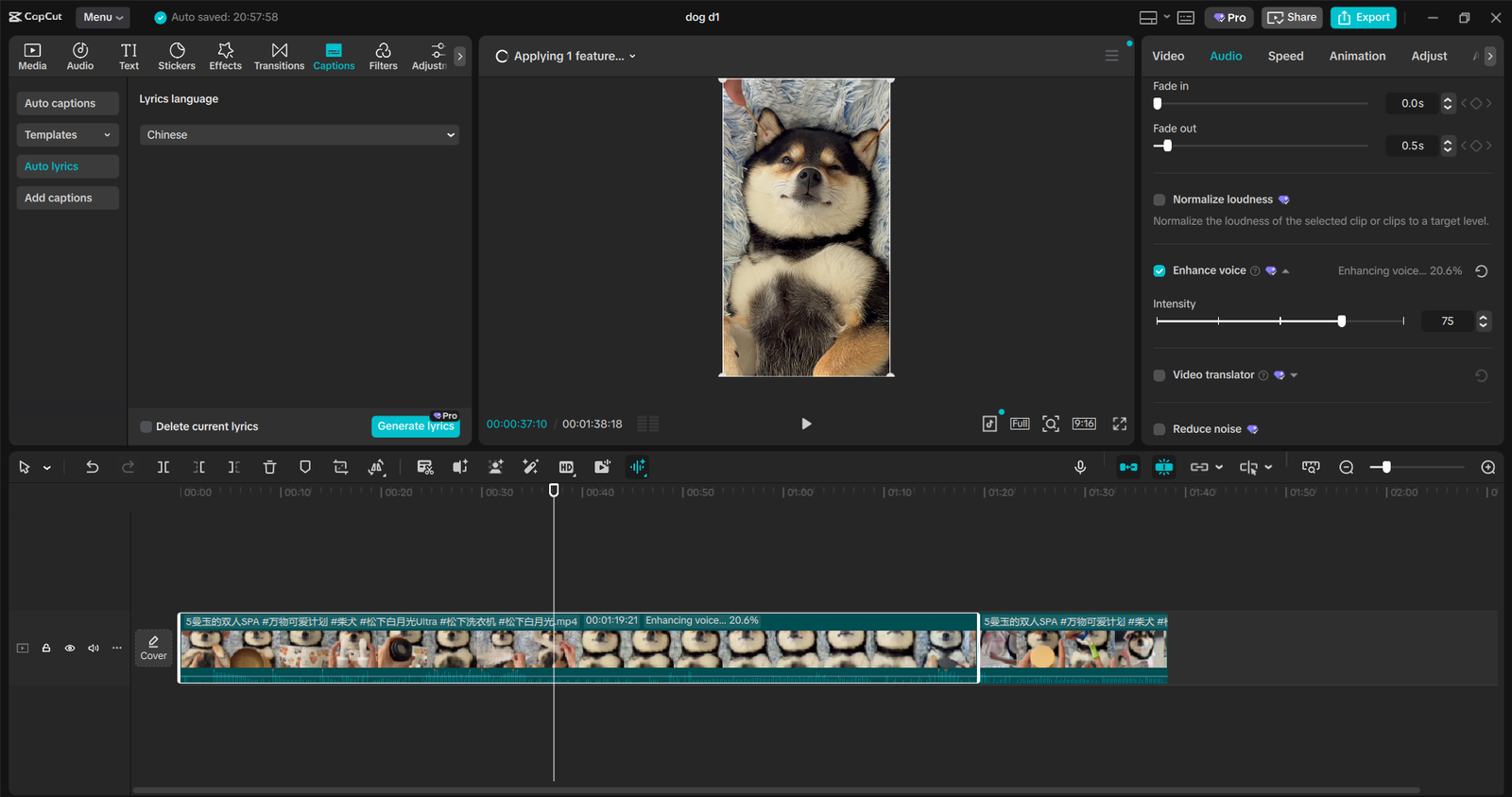This screenshot has width=1512, height=797.
Task: Play the video preview
Action: click(x=806, y=424)
